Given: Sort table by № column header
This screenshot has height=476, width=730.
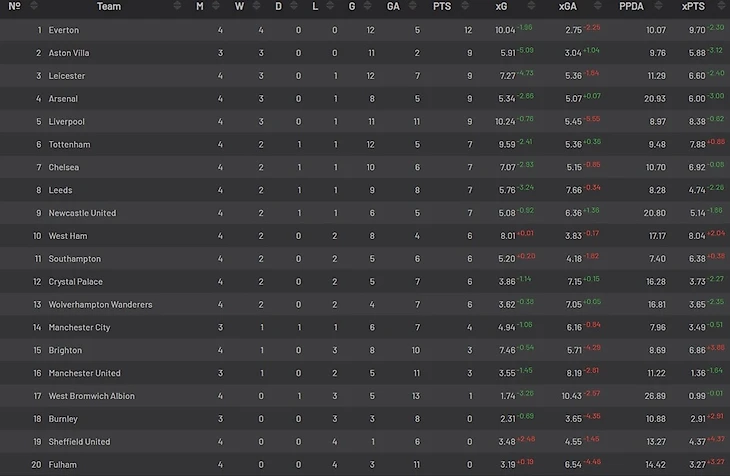Looking at the screenshot, I should tap(15, 7).
